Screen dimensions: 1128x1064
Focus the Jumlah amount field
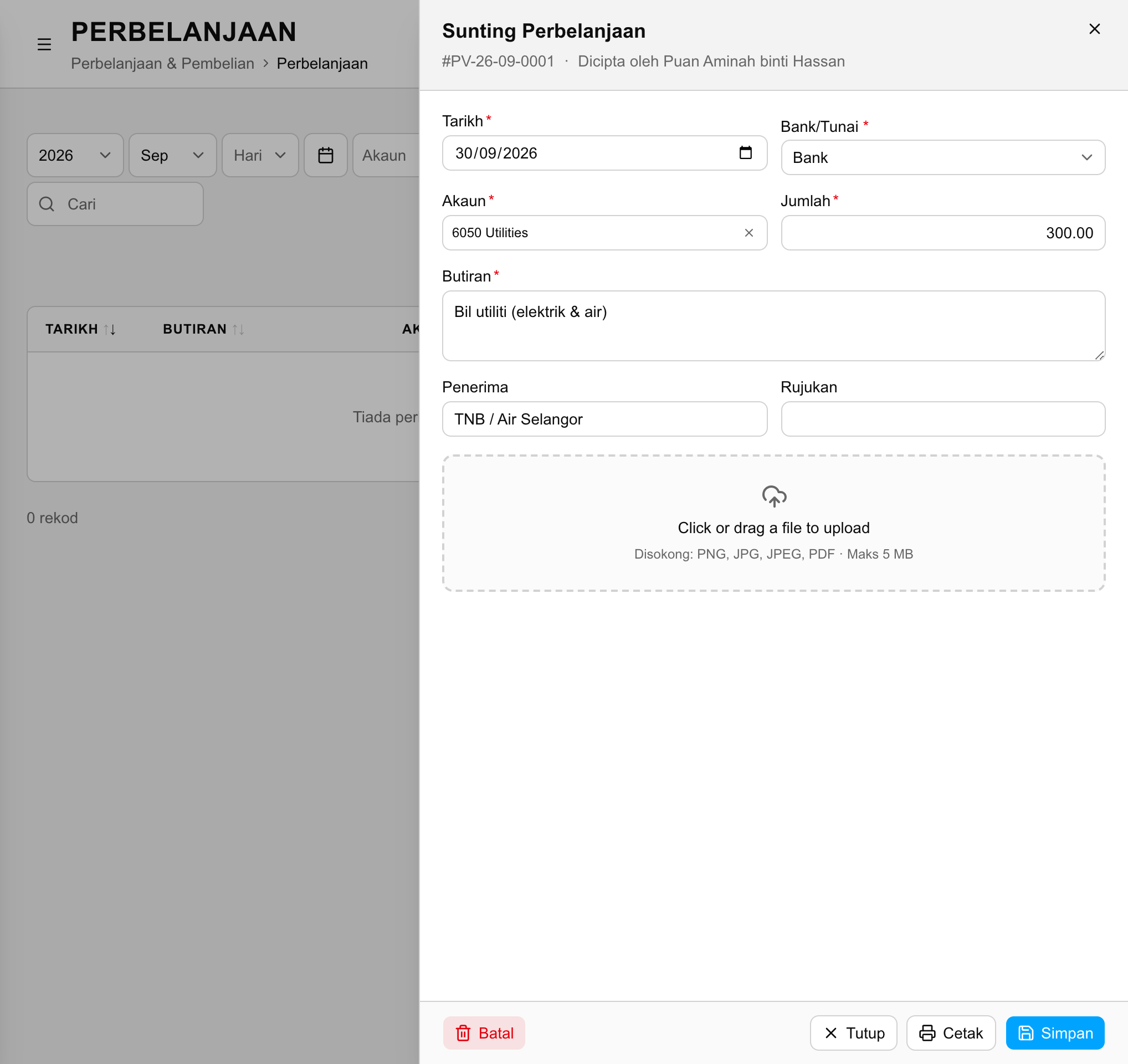click(x=942, y=233)
